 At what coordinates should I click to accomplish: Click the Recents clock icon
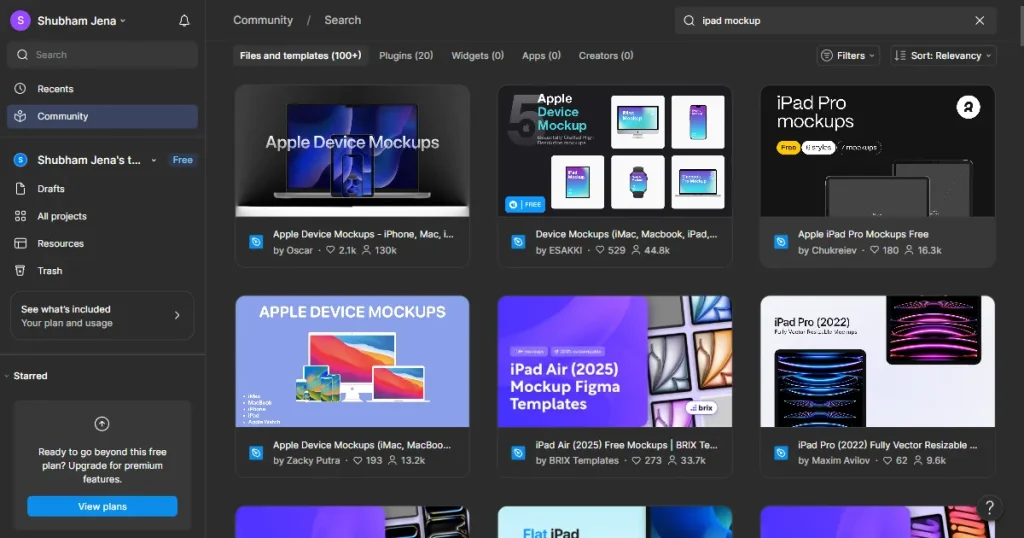[x=20, y=89]
